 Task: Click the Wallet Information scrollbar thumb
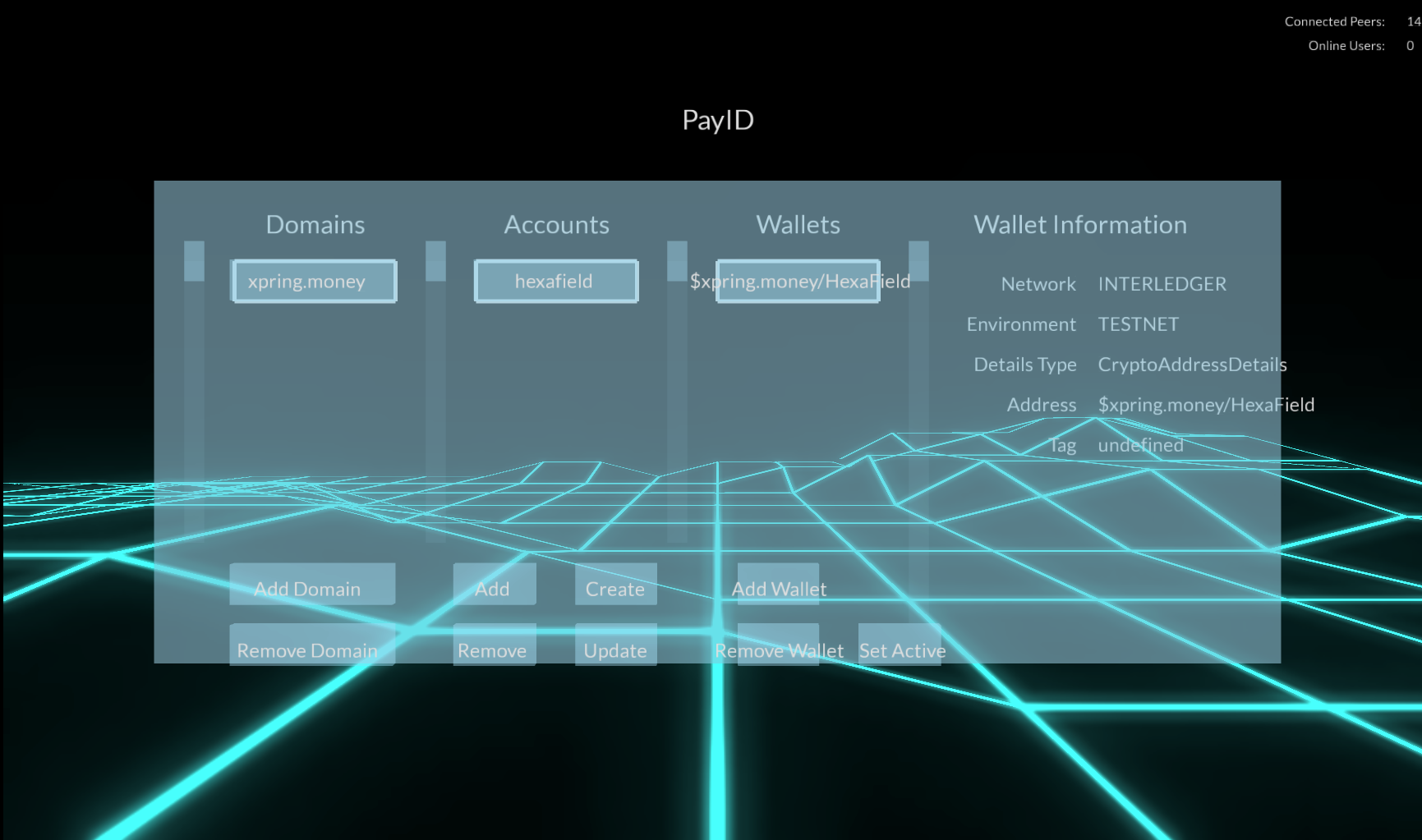click(918, 261)
